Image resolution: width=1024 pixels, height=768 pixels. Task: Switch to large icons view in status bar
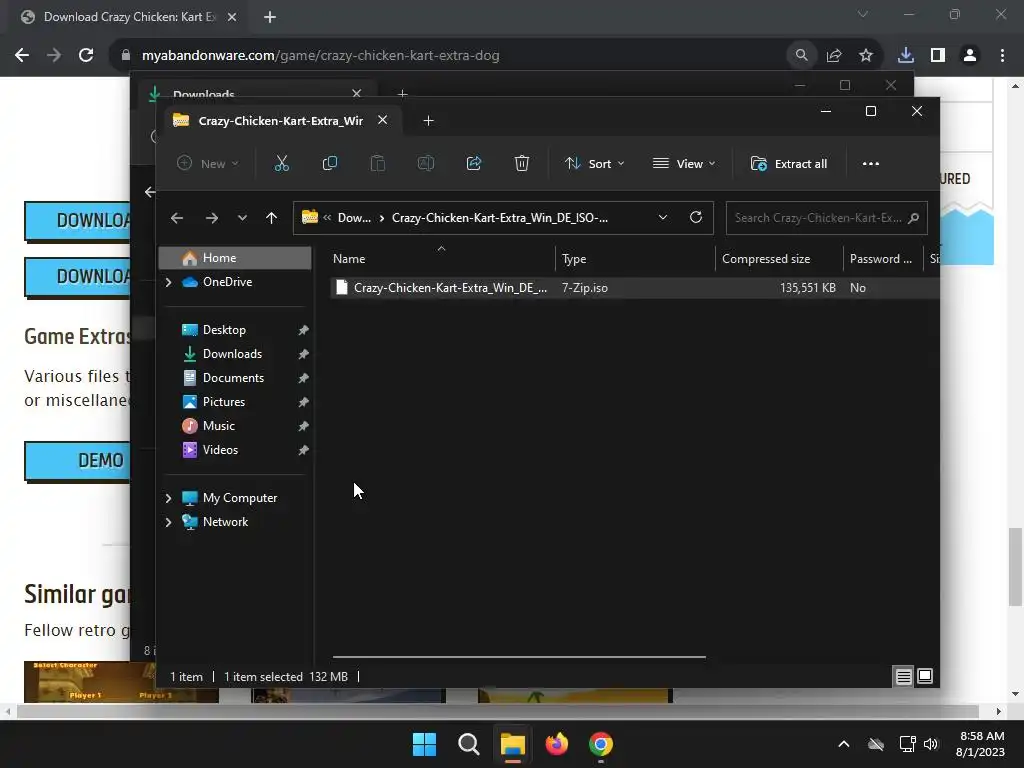(925, 677)
